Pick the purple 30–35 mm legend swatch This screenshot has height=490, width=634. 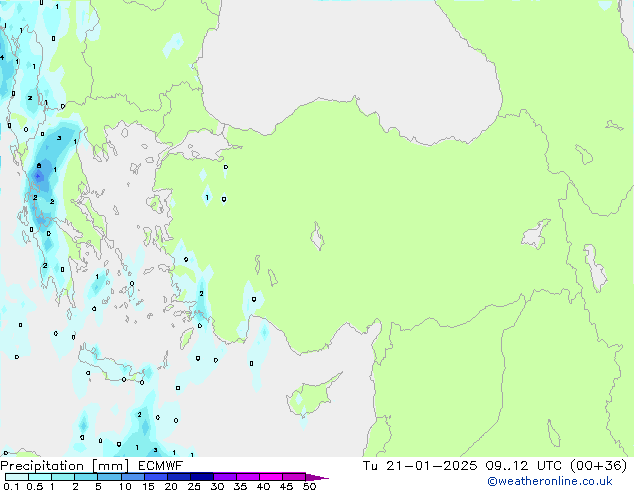click(224, 477)
